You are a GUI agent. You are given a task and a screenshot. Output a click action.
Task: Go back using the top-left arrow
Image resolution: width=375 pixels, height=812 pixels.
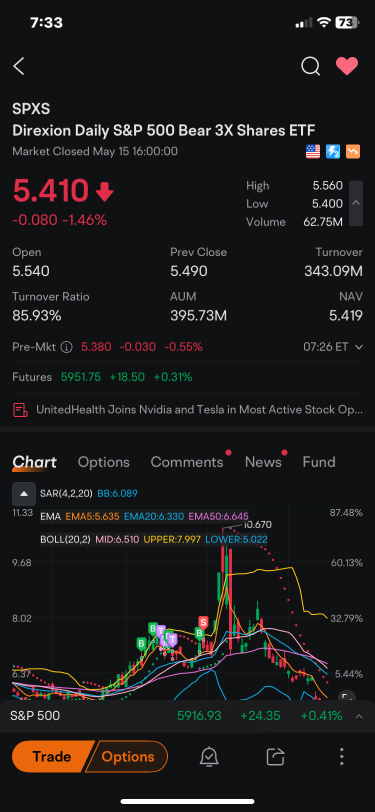19,66
